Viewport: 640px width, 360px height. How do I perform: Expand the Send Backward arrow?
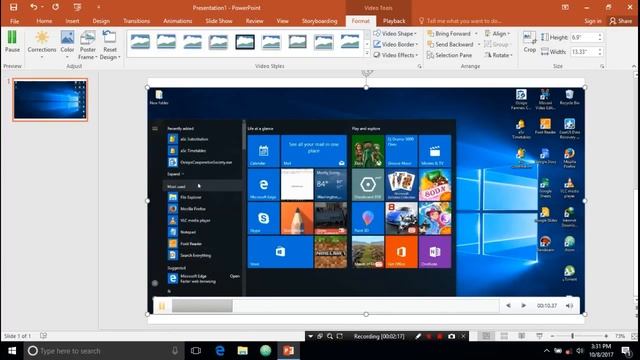(479, 44)
